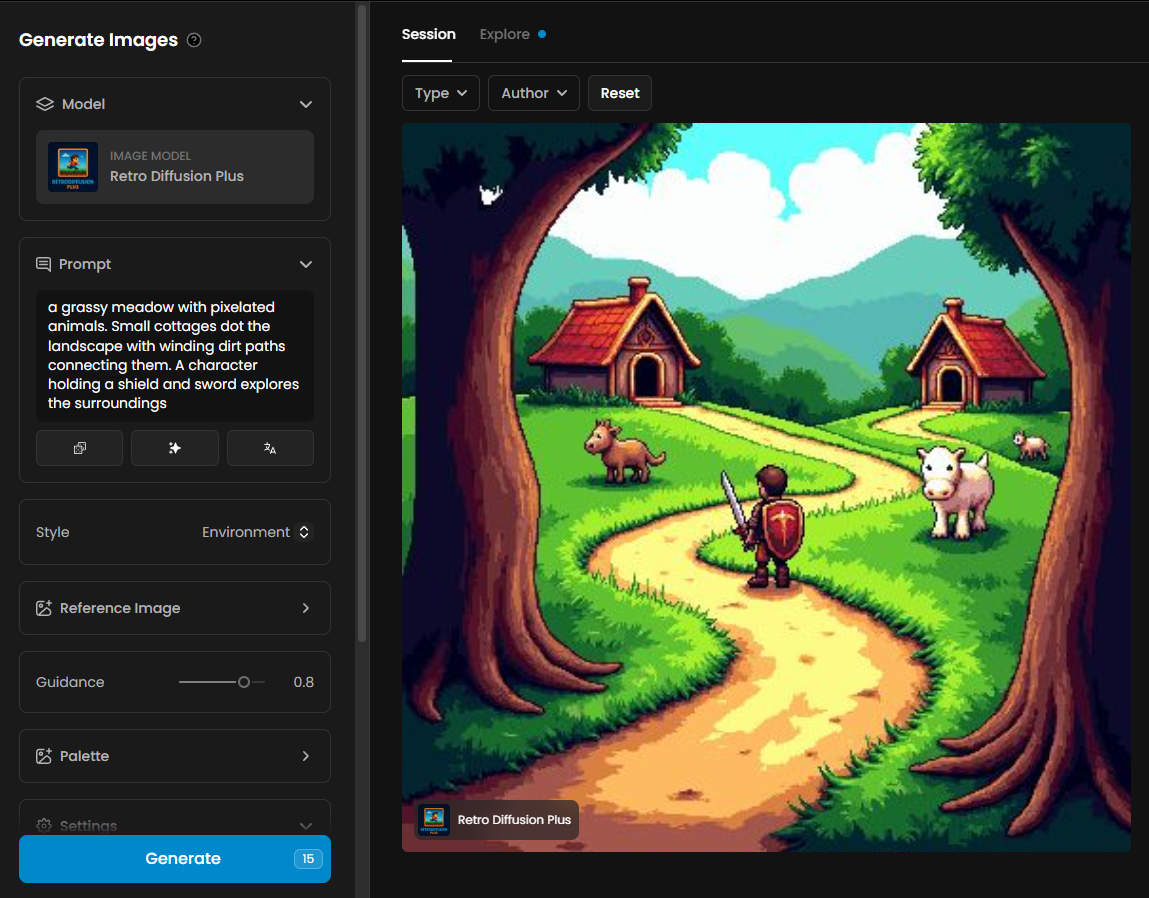The width and height of the screenshot is (1149, 898).
Task: Switch to the Session tab
Action: coord(428,34)
